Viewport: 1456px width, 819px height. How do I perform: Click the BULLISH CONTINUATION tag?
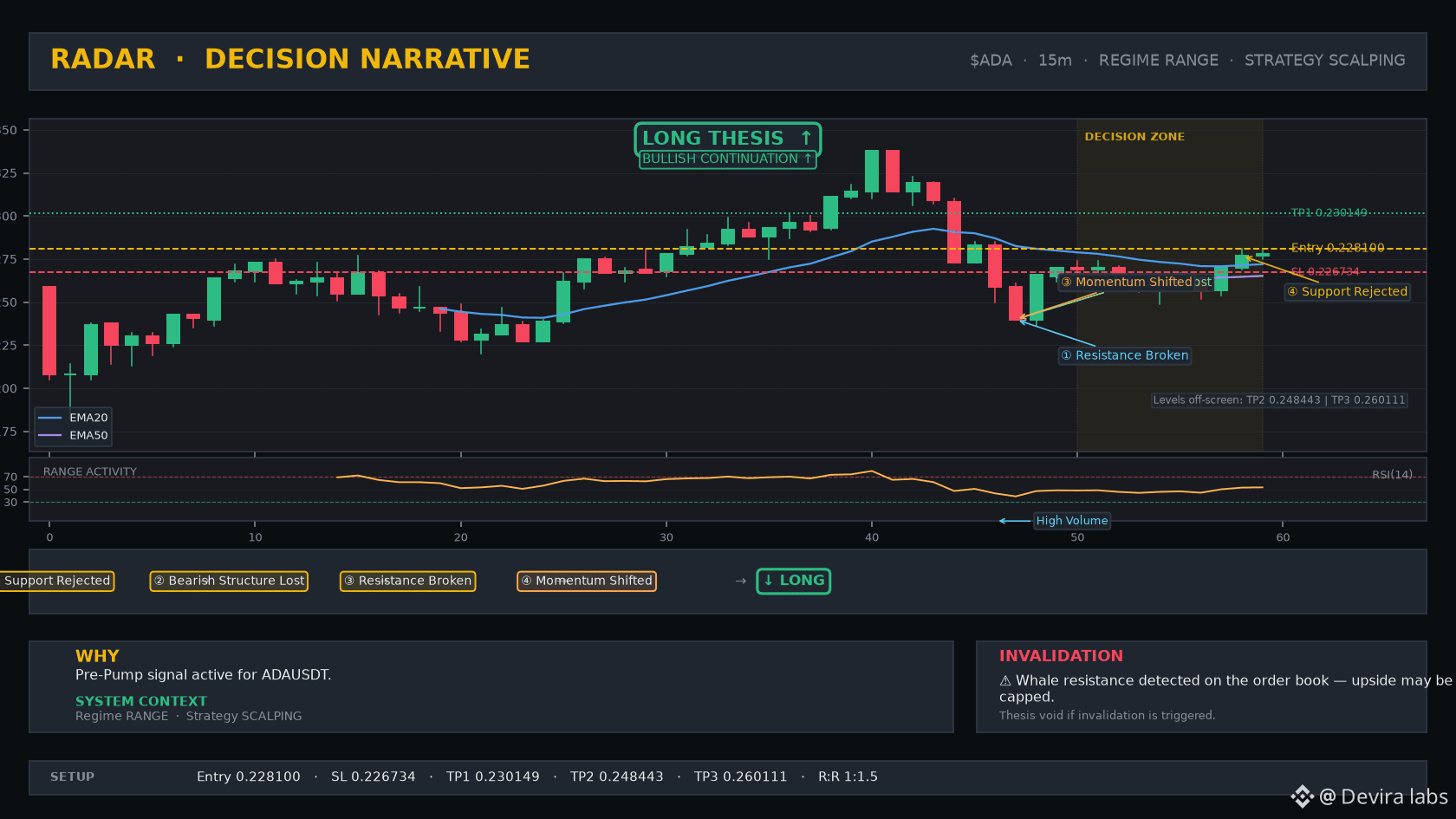pyautogui.click(x=727, y=159)
